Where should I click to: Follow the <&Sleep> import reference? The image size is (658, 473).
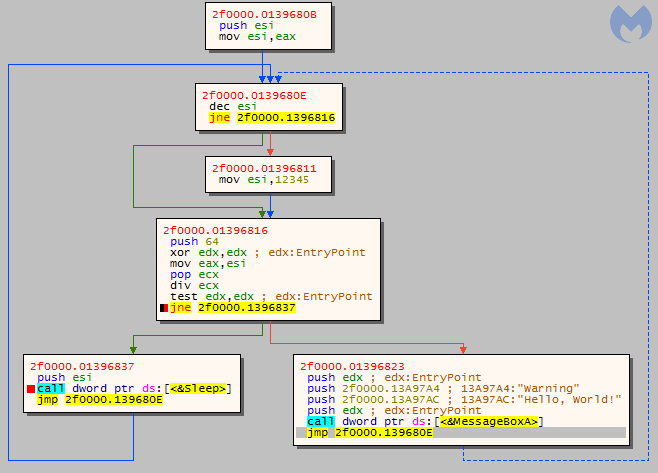201,388
